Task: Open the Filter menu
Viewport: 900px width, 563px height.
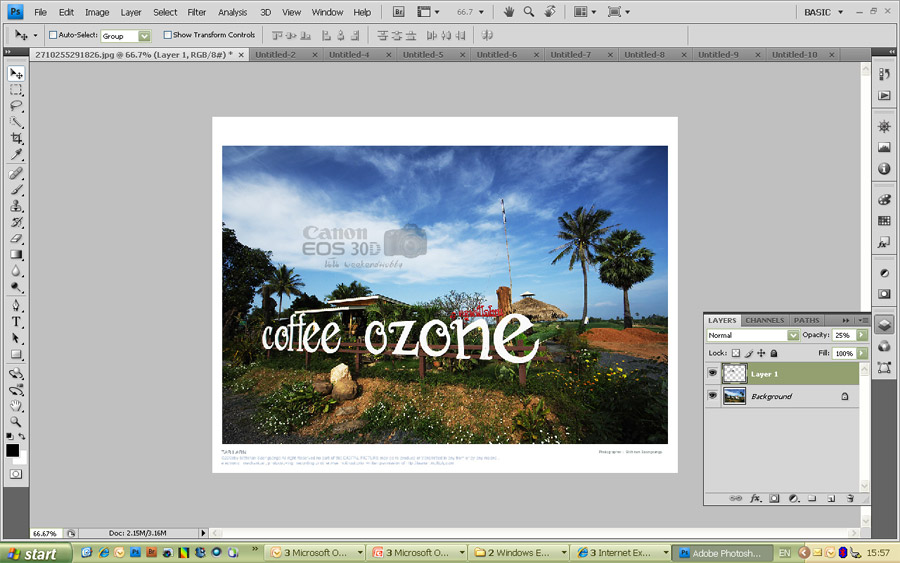Action: pyautogui.click(x=197, y=12)
